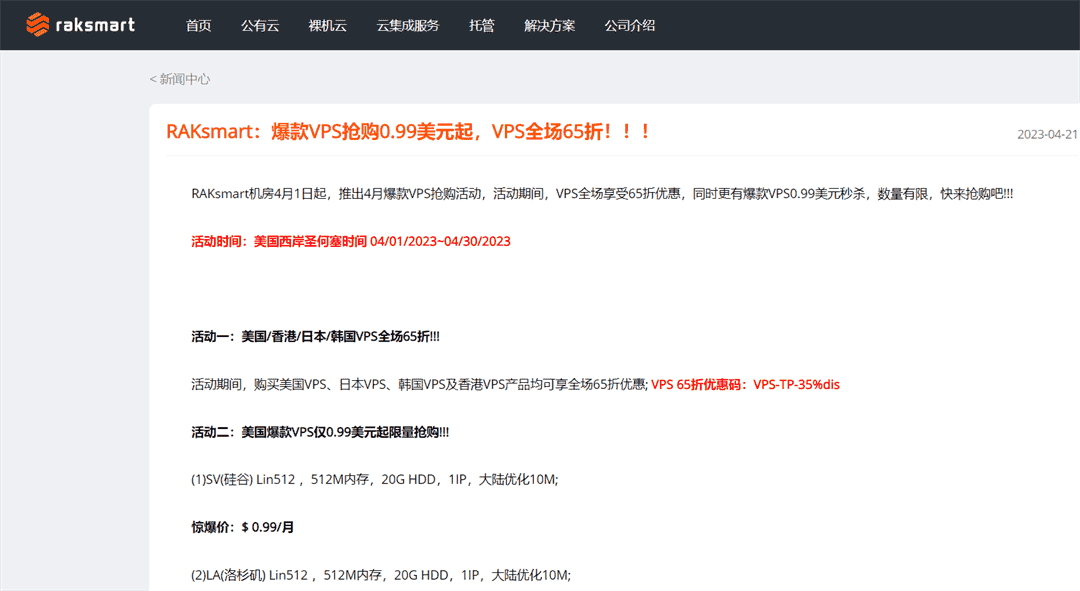This screenshot has width=1080, height=591.
Task: Open the 公有云 menu item
Action: [260, 26]
